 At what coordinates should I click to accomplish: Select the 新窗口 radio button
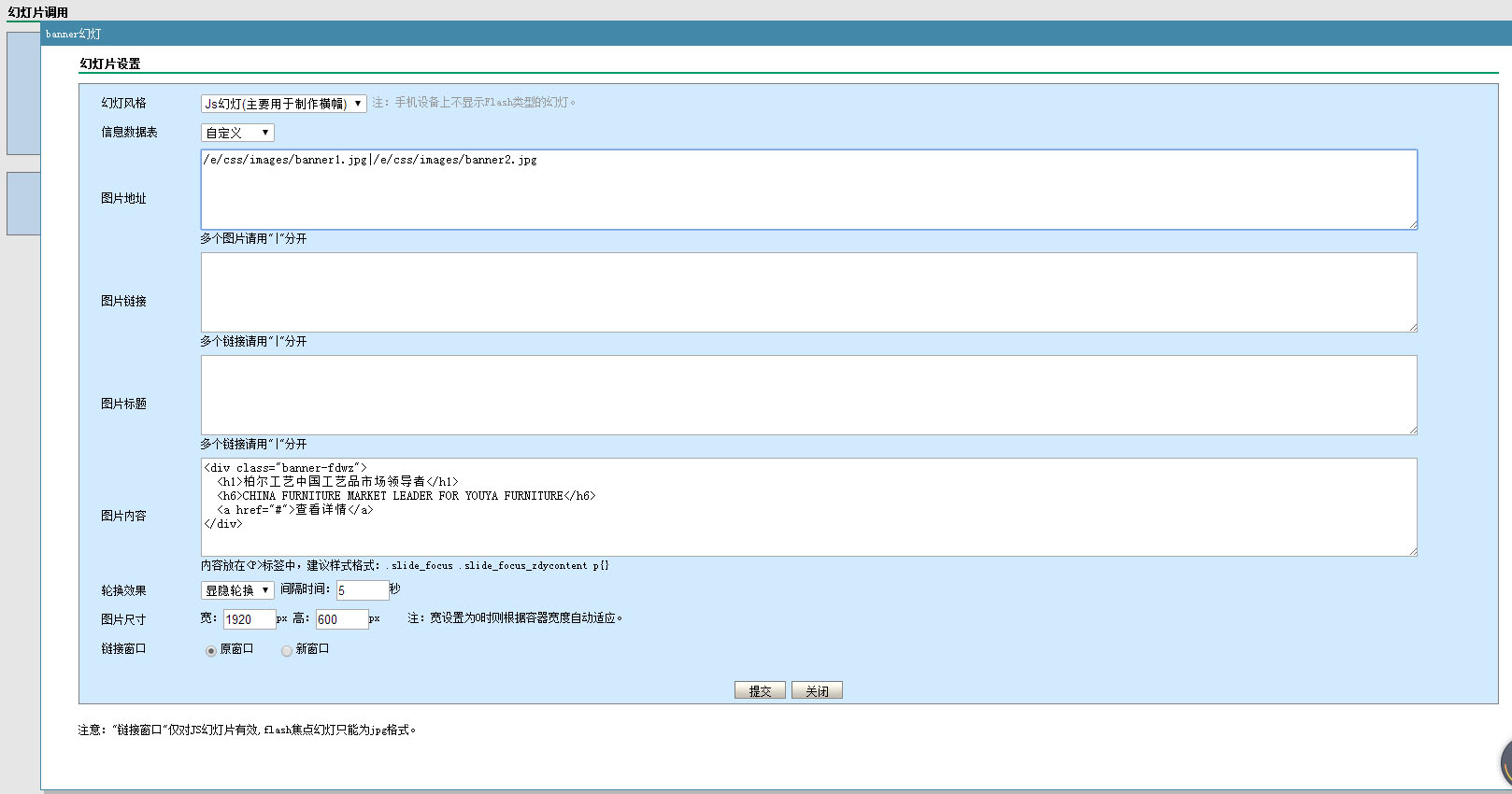287,651
